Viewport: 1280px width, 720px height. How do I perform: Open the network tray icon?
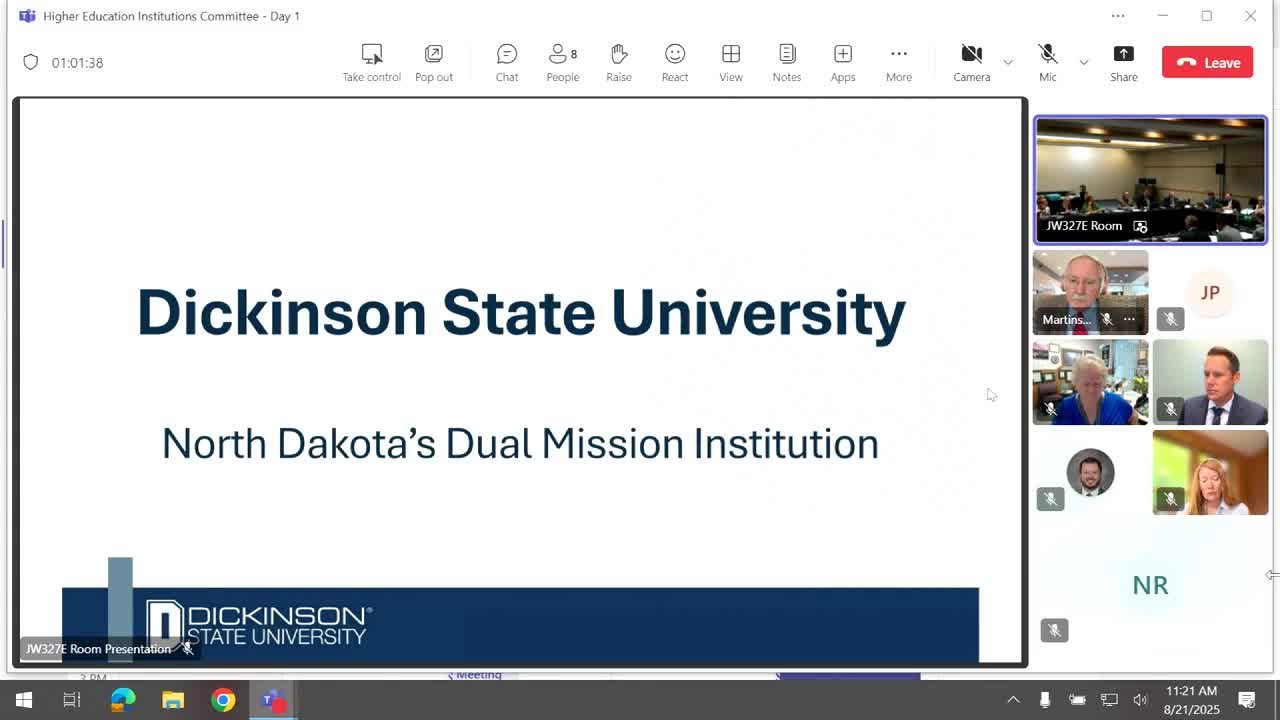[x=1109, y=700]
